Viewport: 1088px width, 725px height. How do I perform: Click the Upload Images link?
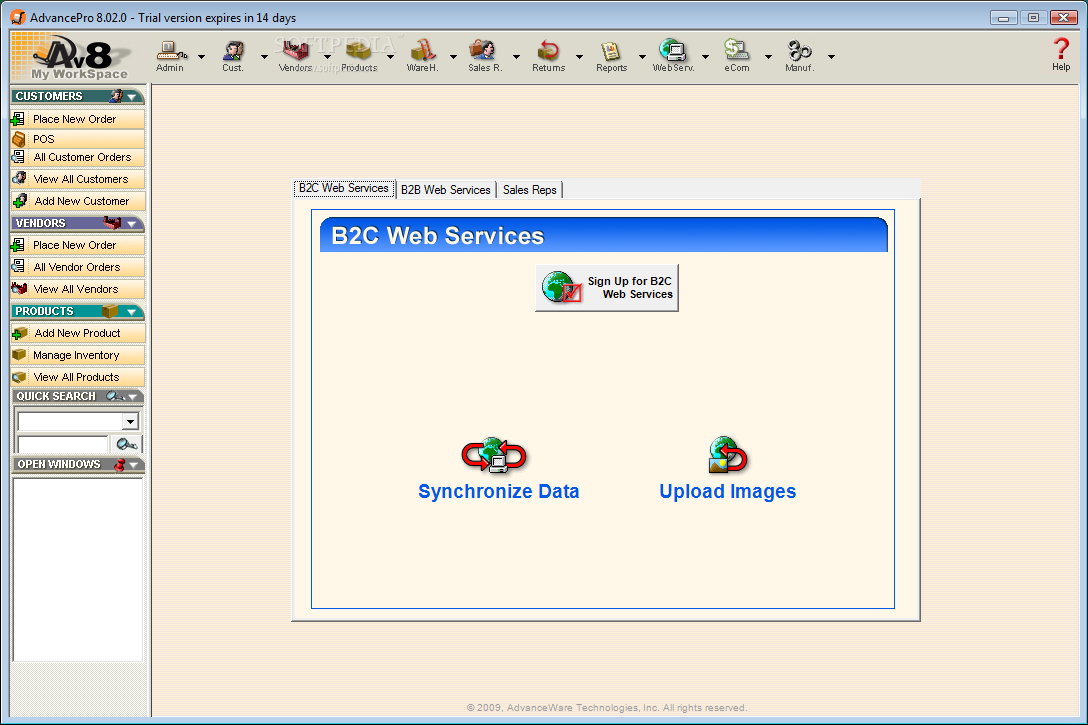(x=727, y=491)
